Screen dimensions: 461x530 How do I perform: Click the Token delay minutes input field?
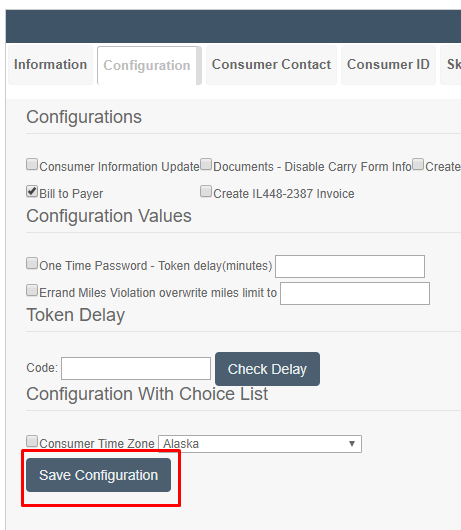coord(350,266)
